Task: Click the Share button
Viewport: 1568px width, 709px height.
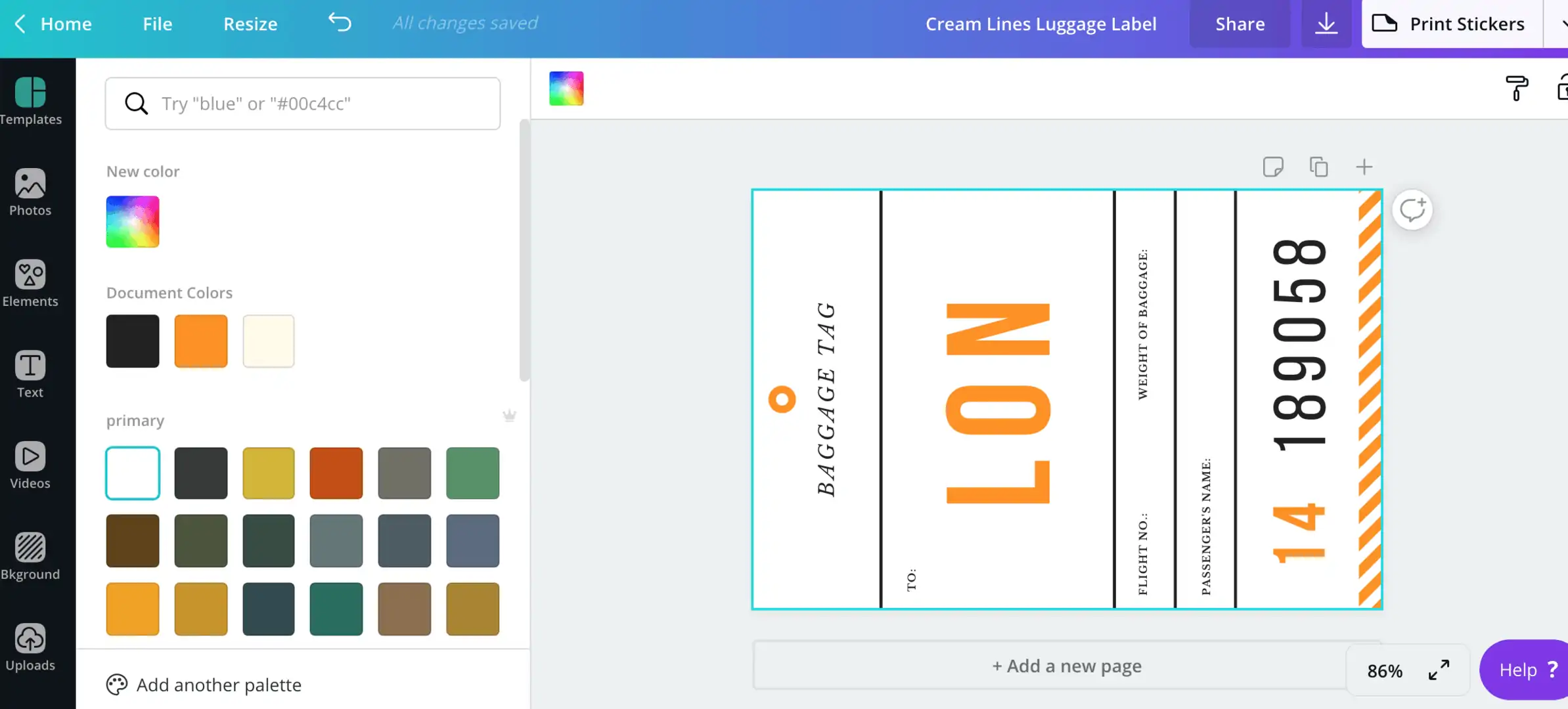Action: pos(1239,23)
